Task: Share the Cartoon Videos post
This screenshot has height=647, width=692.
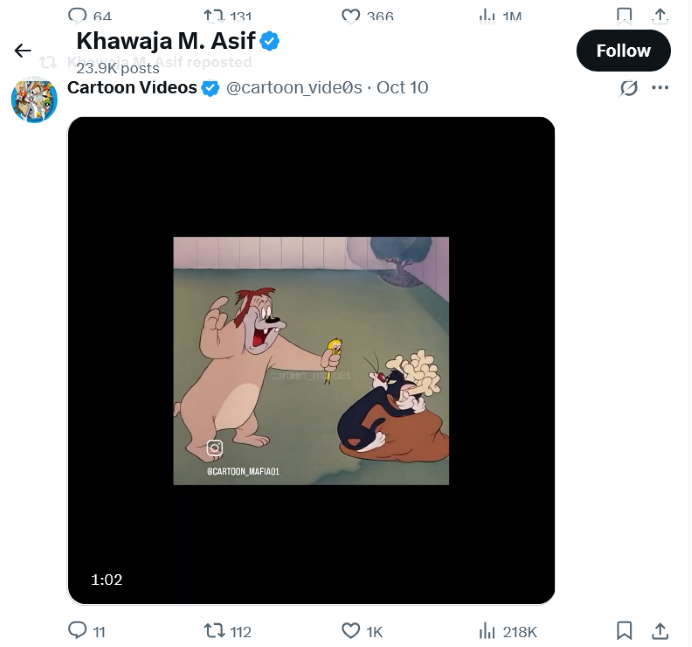Action: (x=660, y=631)
